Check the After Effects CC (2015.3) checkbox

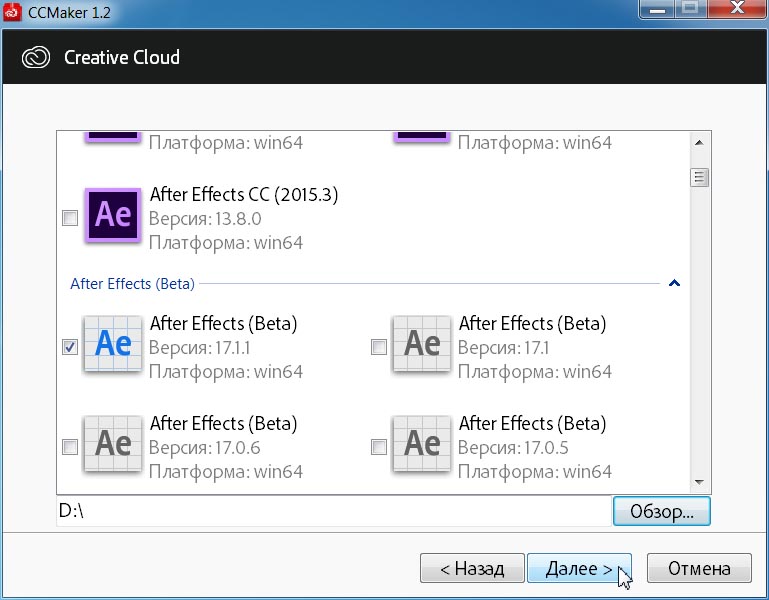[70, 218]
